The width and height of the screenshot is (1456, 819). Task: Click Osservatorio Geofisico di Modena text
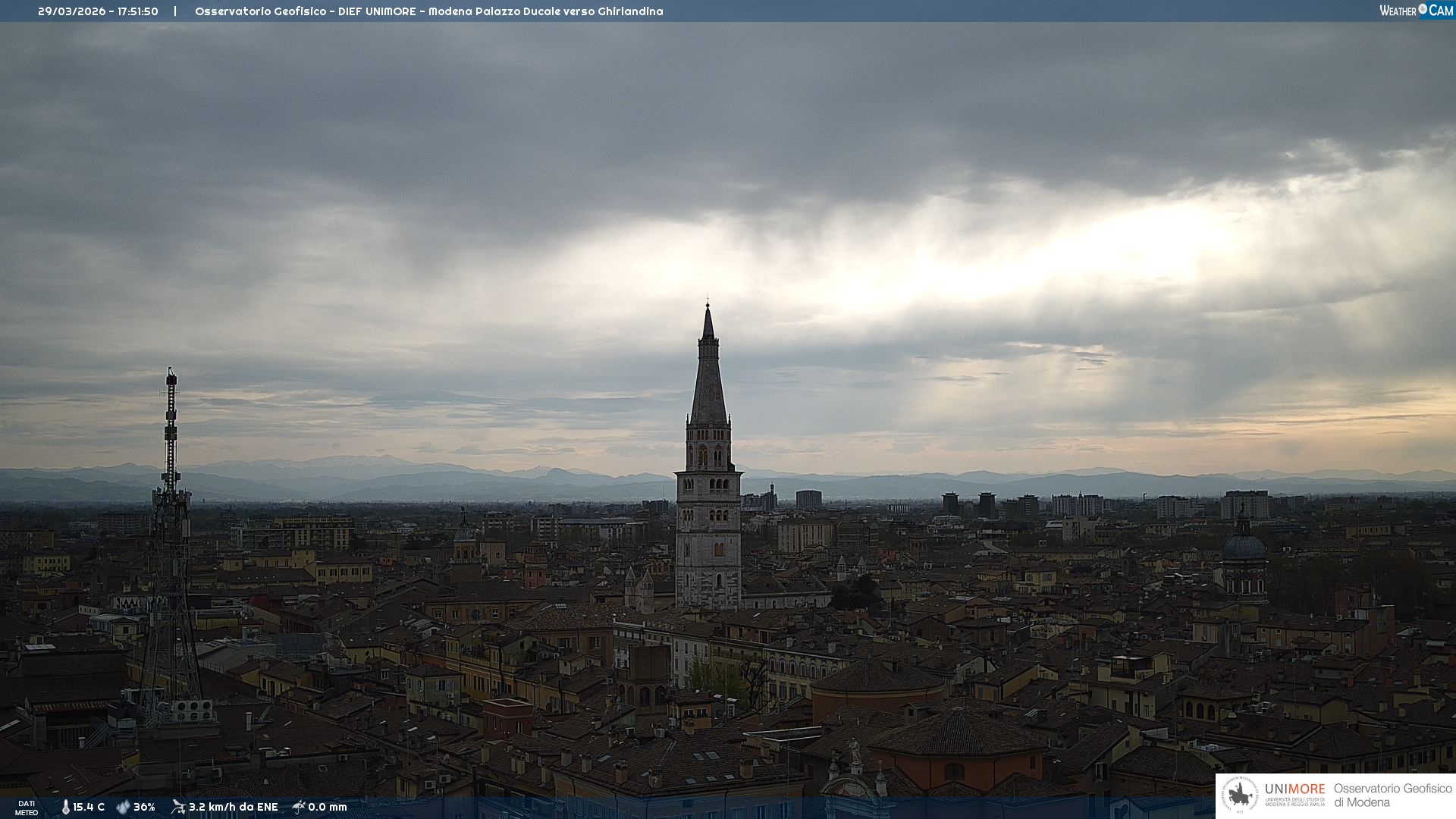pos(1392,795)
